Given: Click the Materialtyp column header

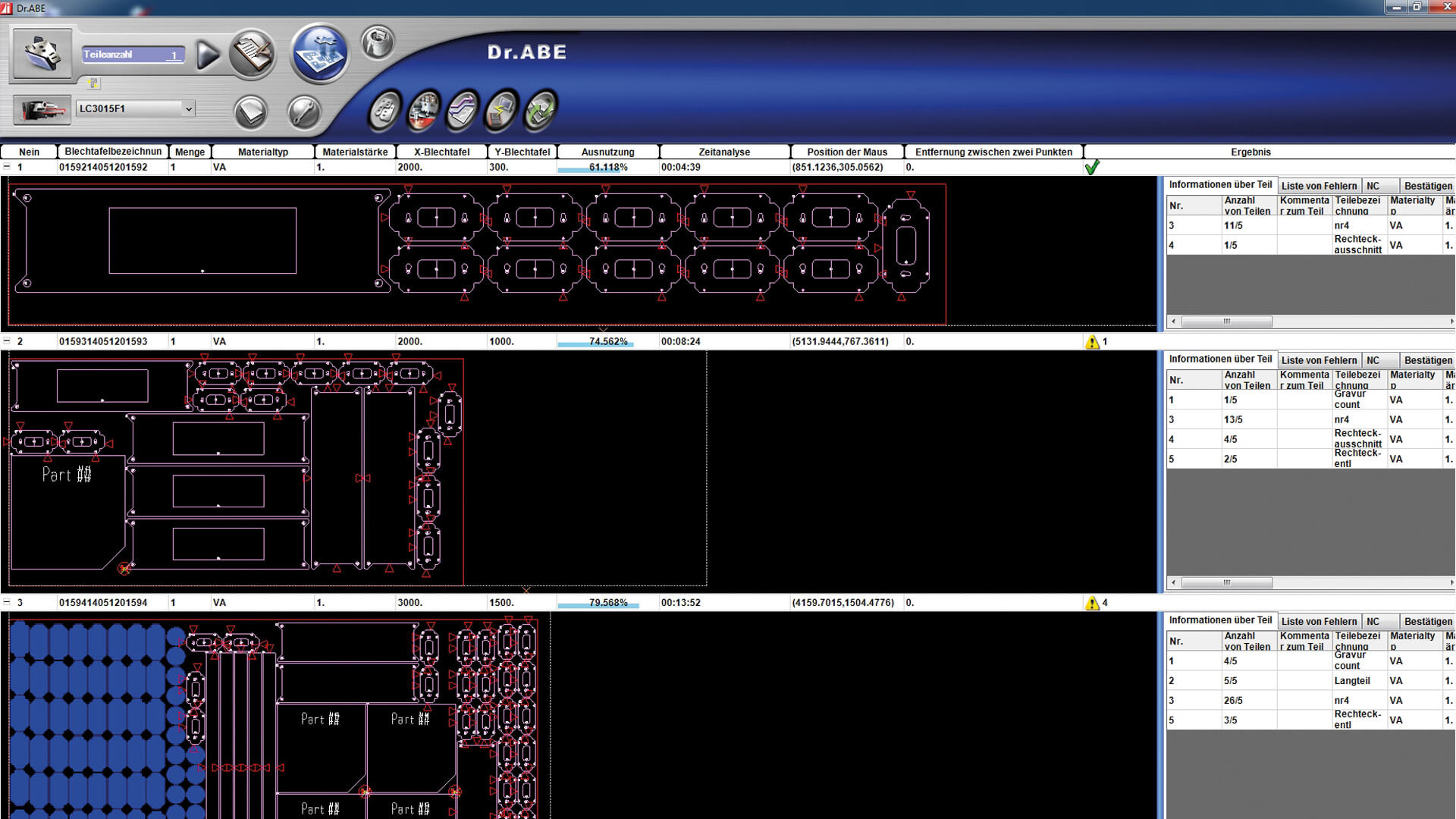Looking at the screenshot, I should coord(262,152).
